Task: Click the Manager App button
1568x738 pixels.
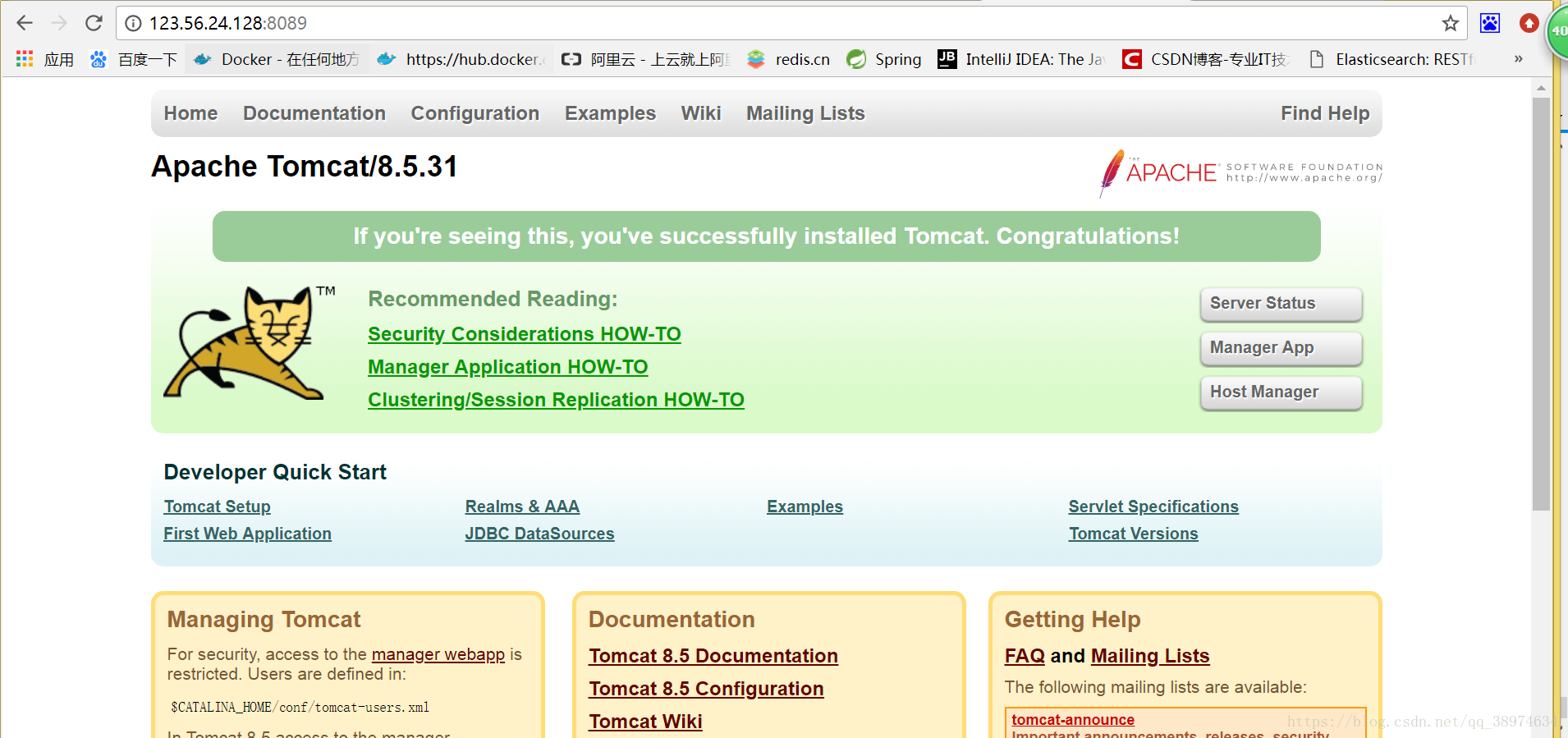Action: click(1281, 348)
